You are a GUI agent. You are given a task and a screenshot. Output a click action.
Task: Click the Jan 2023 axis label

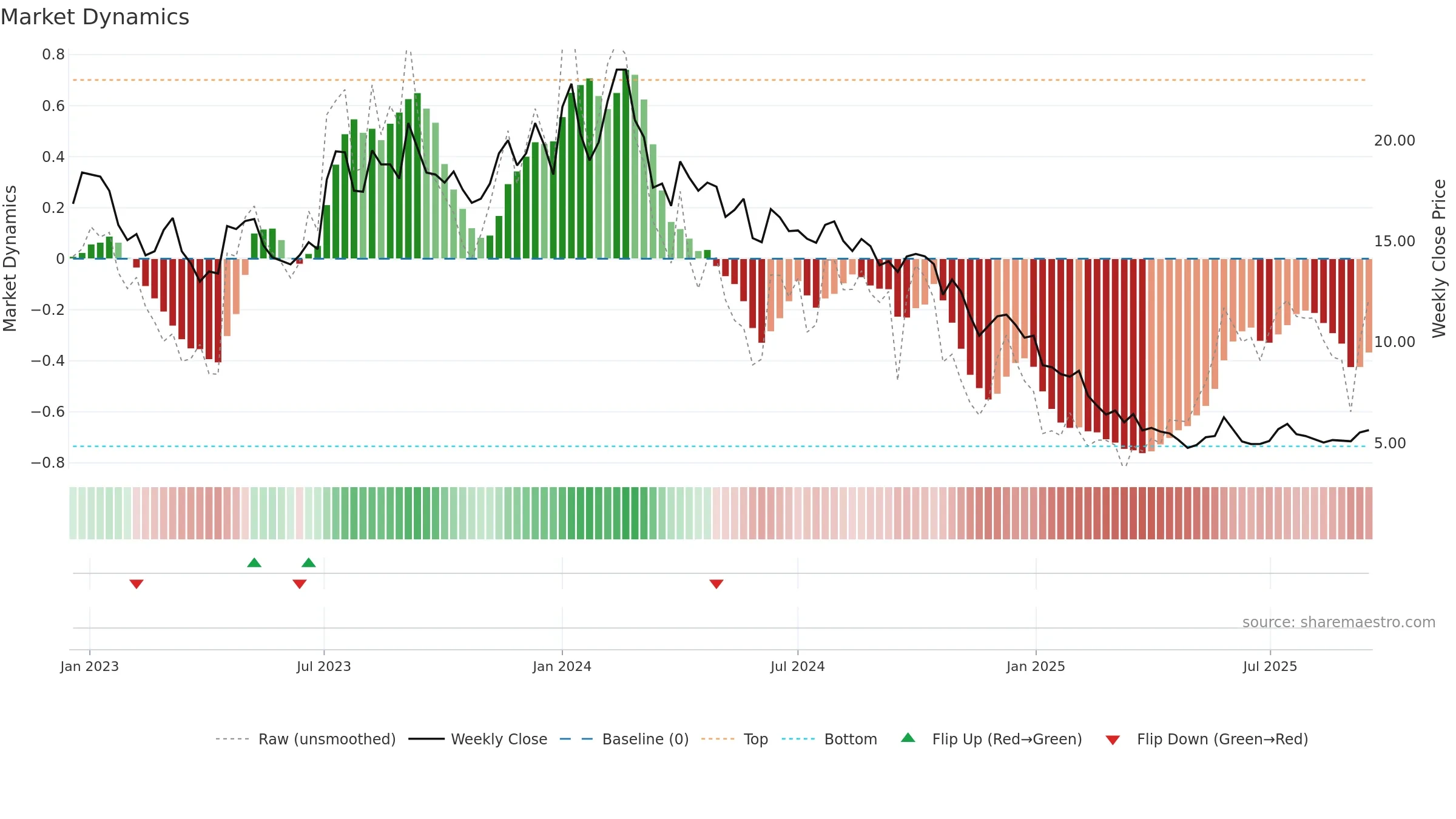(90, 666)
